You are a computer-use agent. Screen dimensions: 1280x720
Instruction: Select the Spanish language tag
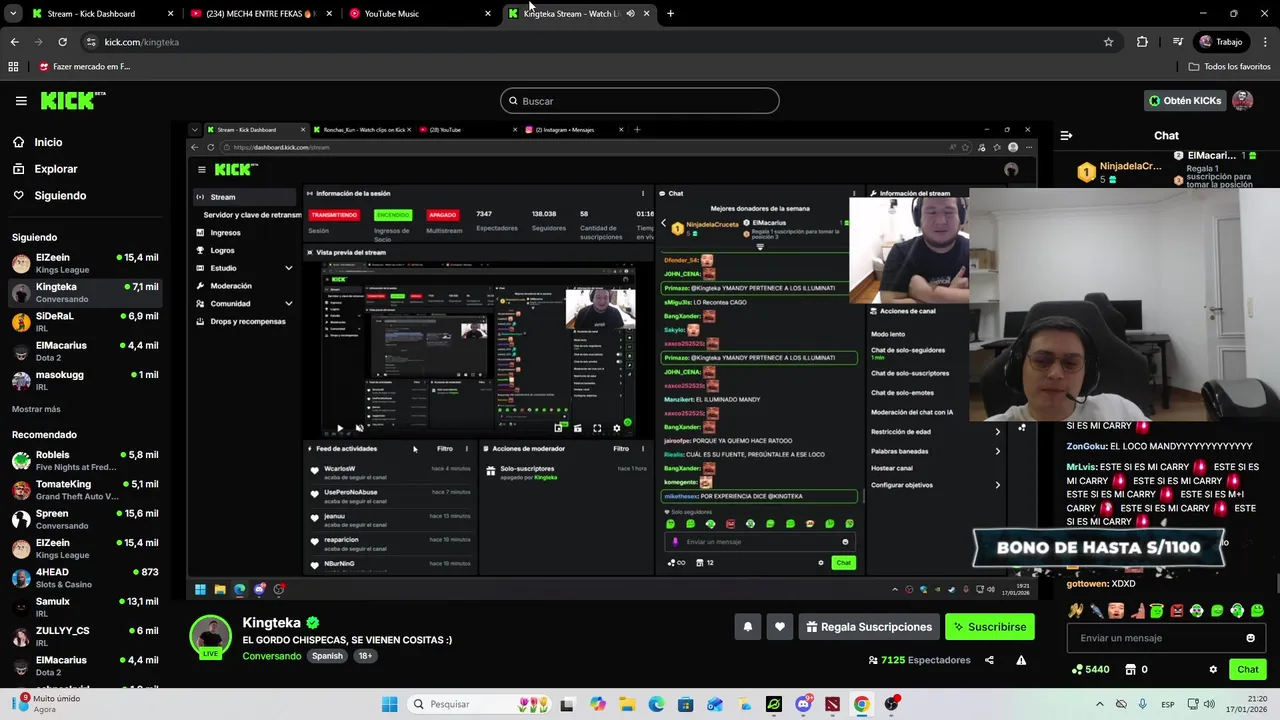click(x=327, y=656)
